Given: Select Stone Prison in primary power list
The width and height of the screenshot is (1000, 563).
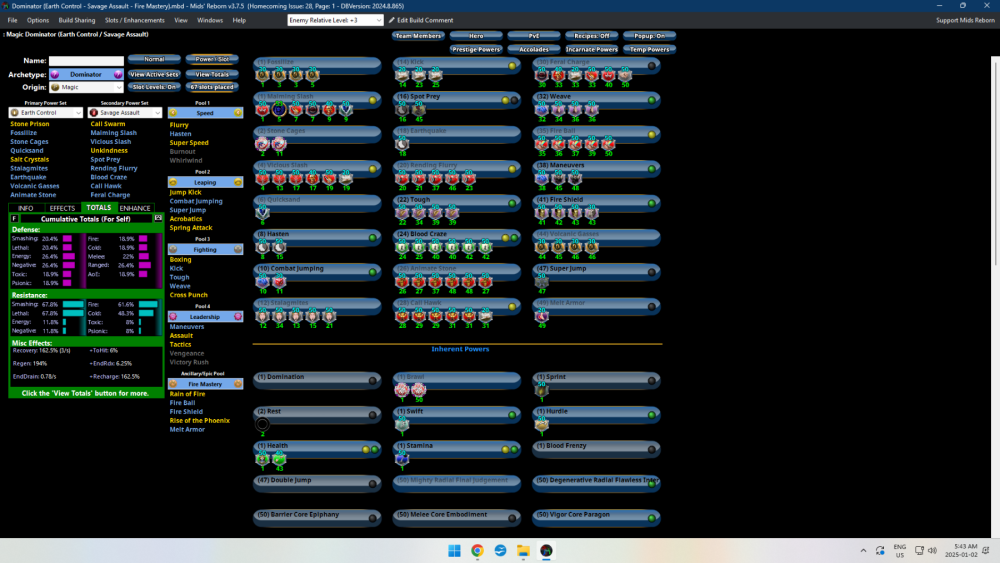Looking at the screenshot, I should click(29, 124).
